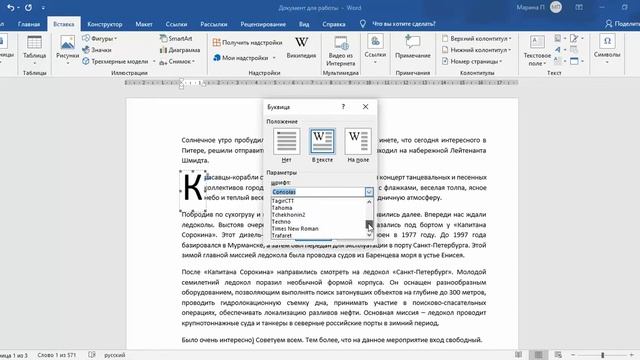This screenshot has height=360, width=640.
Task: Click Трехмерные модели button
Action: (x=116, y=61)
